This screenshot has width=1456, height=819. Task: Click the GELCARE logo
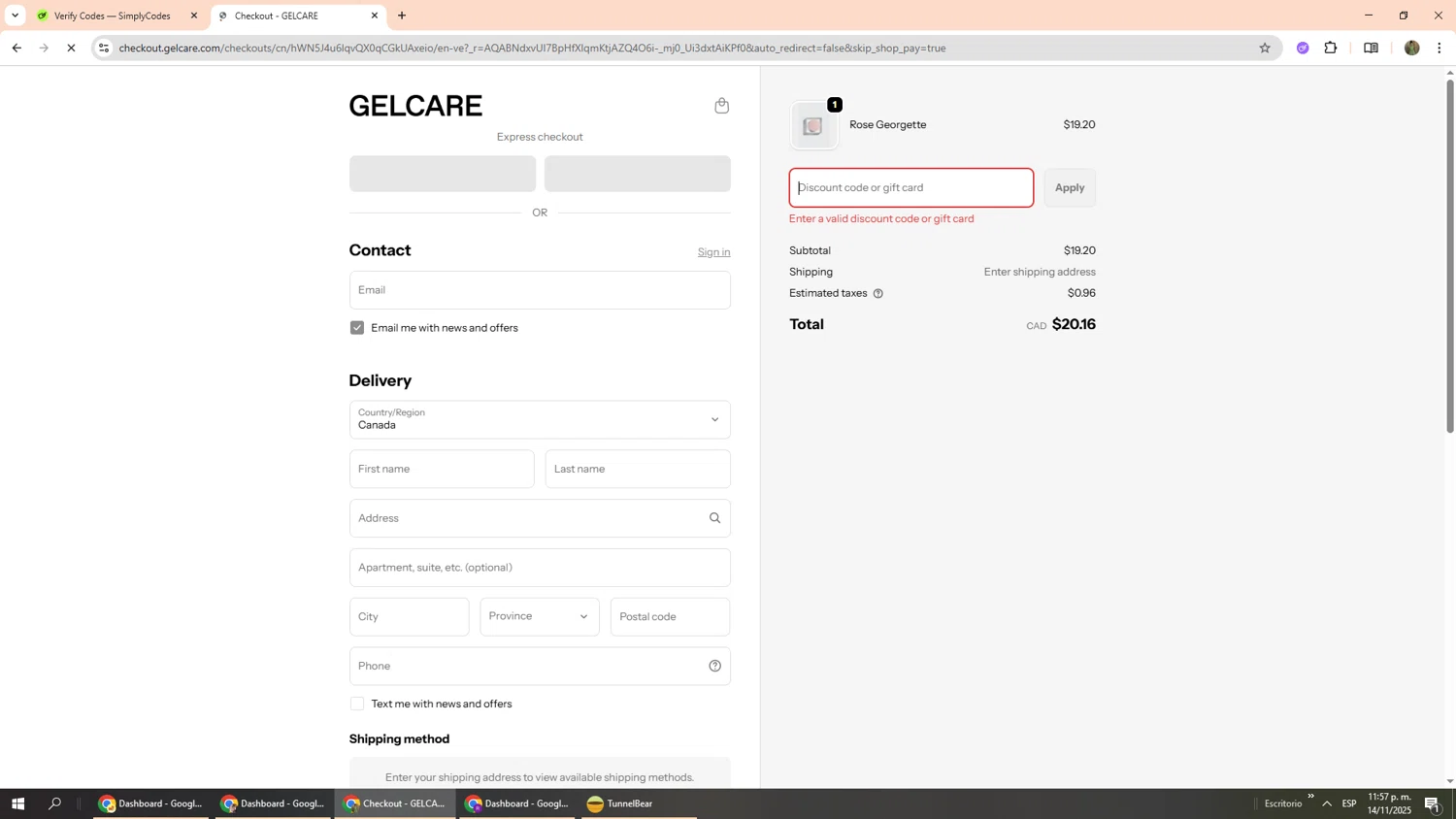pyautogui.click(x=415, y=106)
